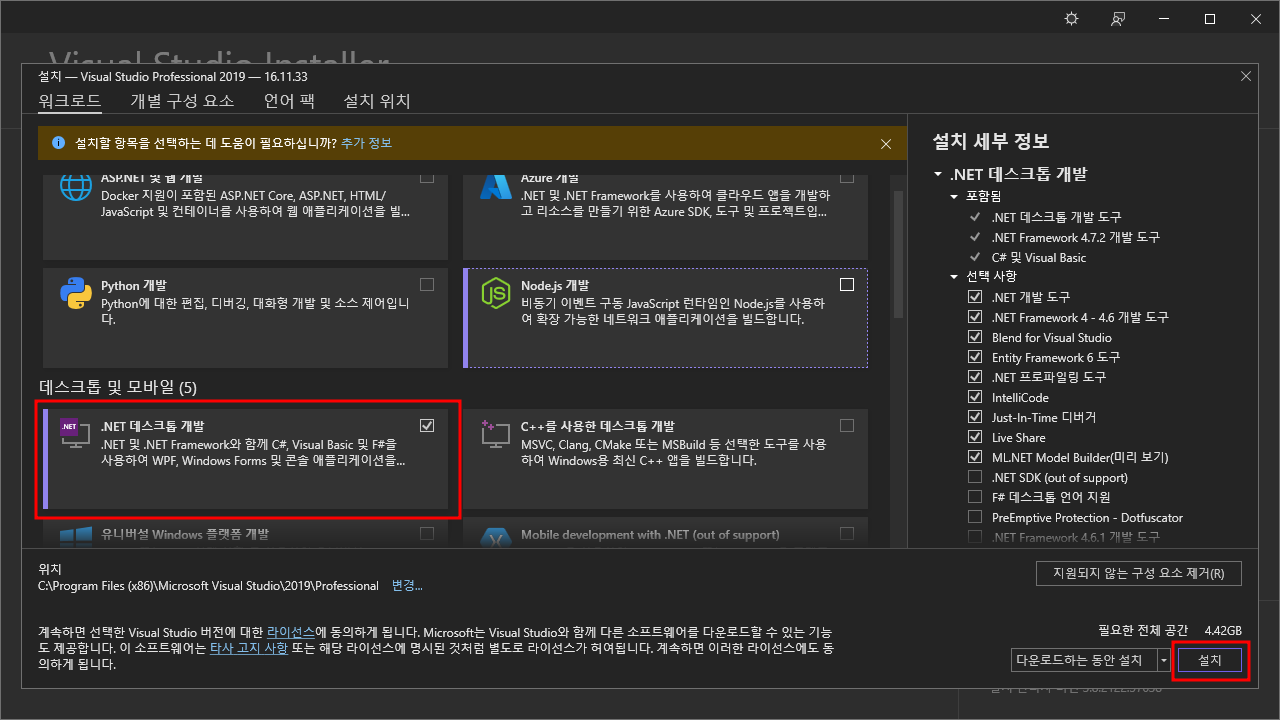This screenshot has height=720, width=1280.
Task: Click 지원되지 않는 구성 요소 제거(R) button
Action: [1139, 574]
